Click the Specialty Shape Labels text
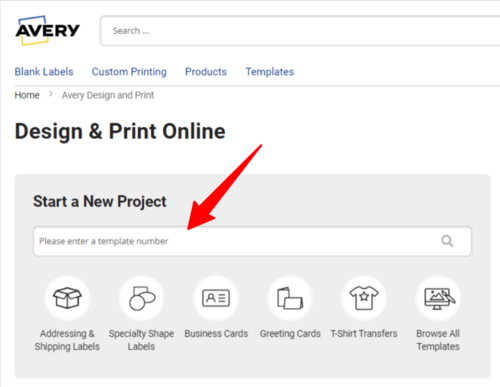The height and width of the screenshot is (387, 500). 141,340
